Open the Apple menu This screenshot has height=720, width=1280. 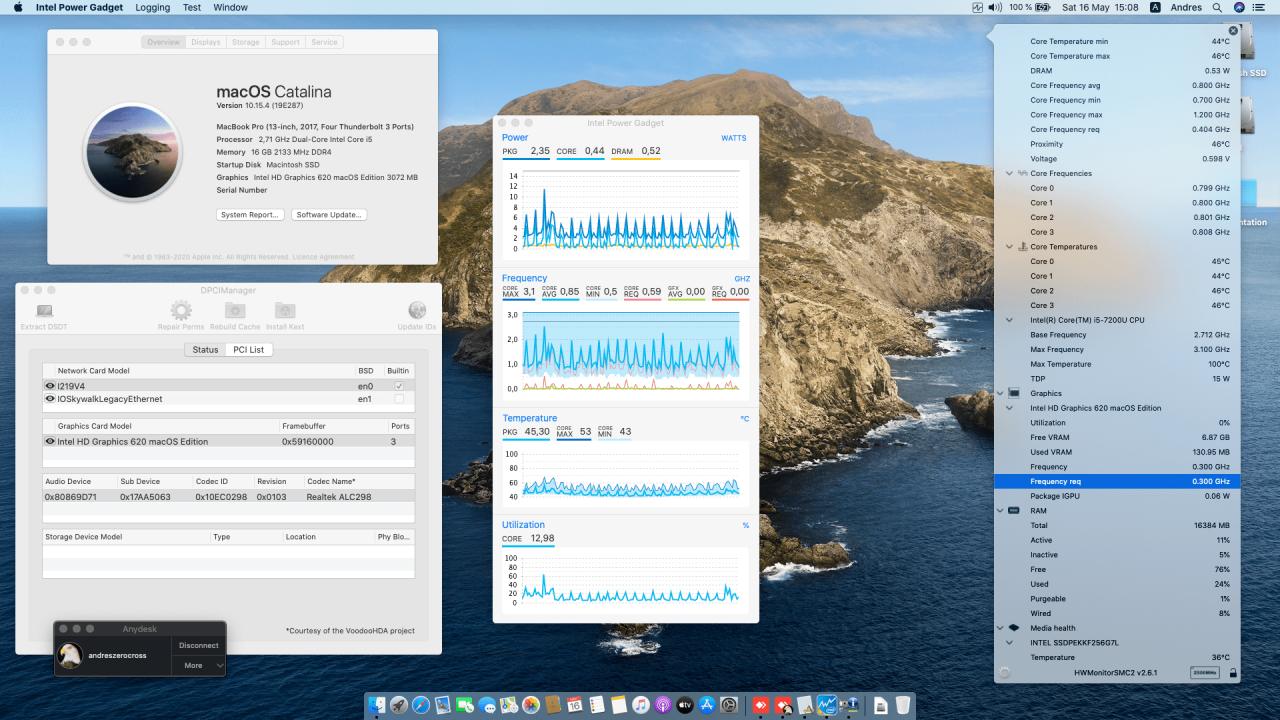[x=18, y=7]
